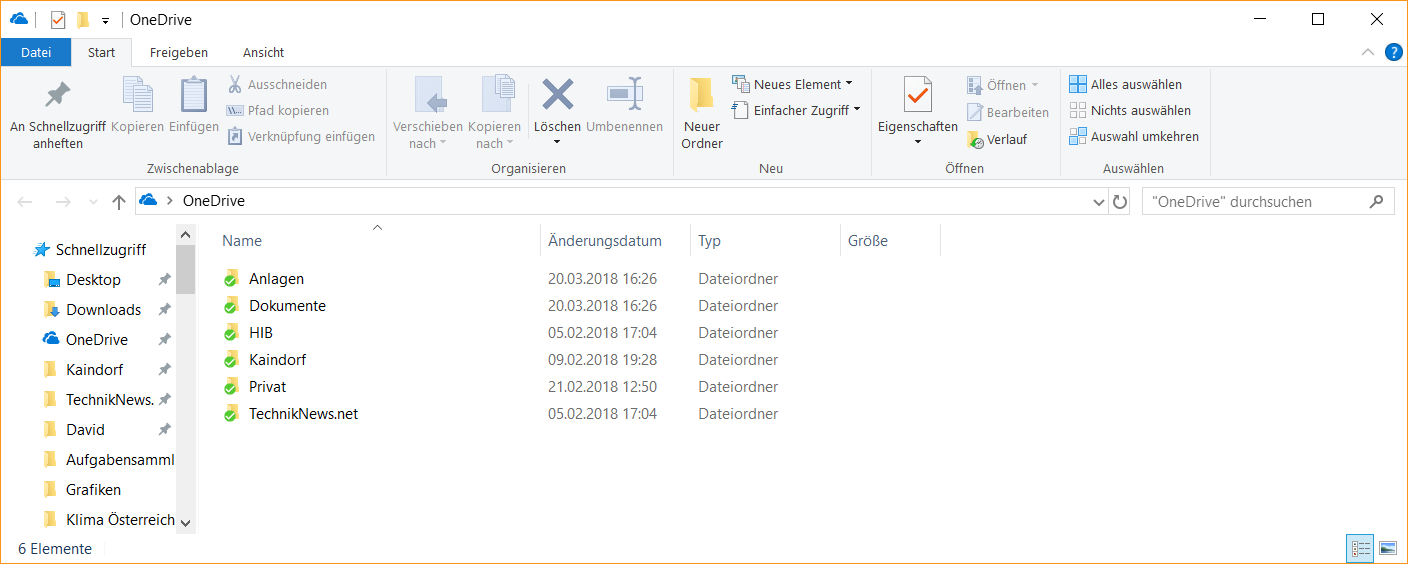1408x564 pixels.
Task: Click Bearbeiten in ribbon
Action: pos(1008,112)
